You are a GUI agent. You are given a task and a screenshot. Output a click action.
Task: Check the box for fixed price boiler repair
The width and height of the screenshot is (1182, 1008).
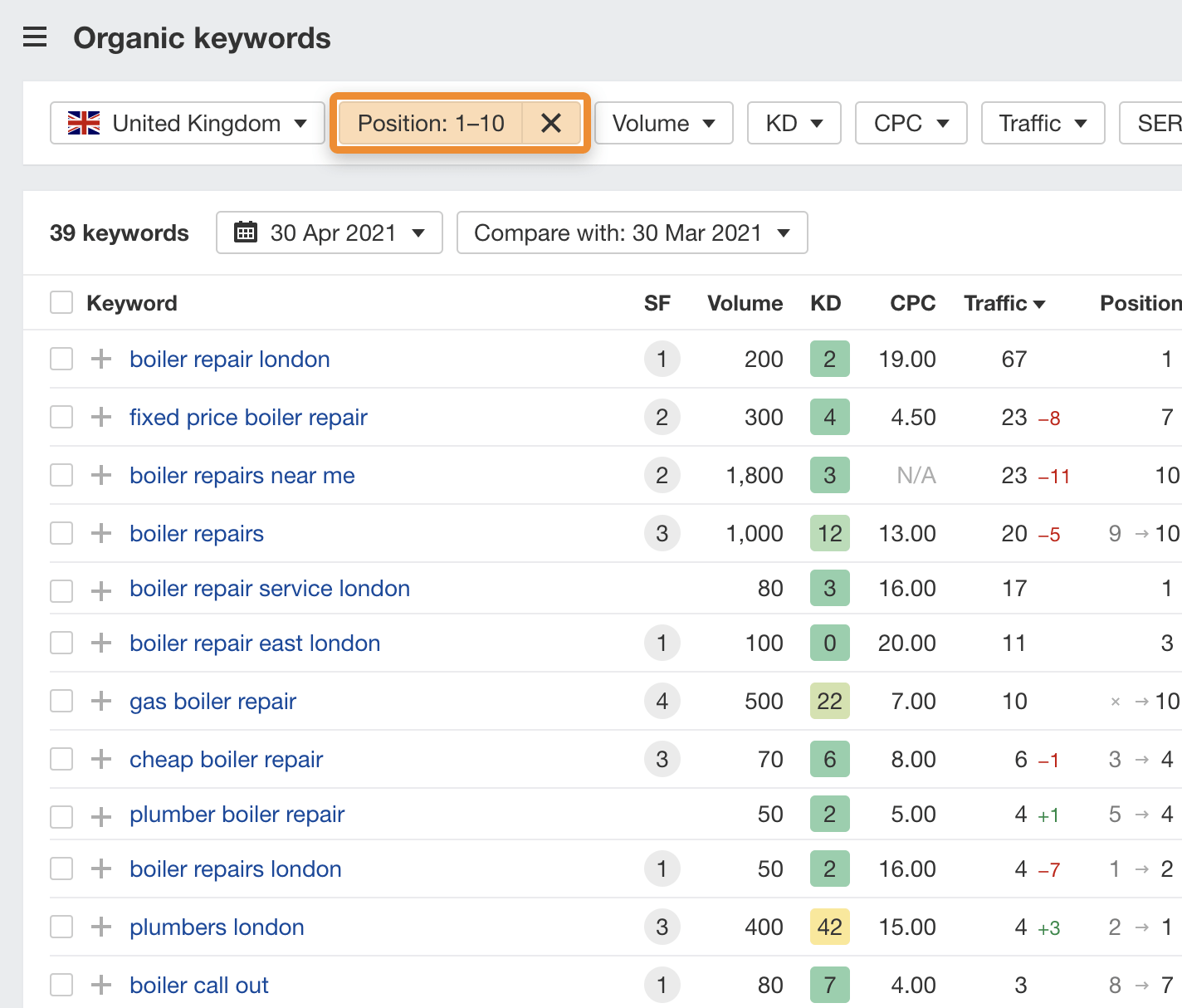click(x=61, y=417)
